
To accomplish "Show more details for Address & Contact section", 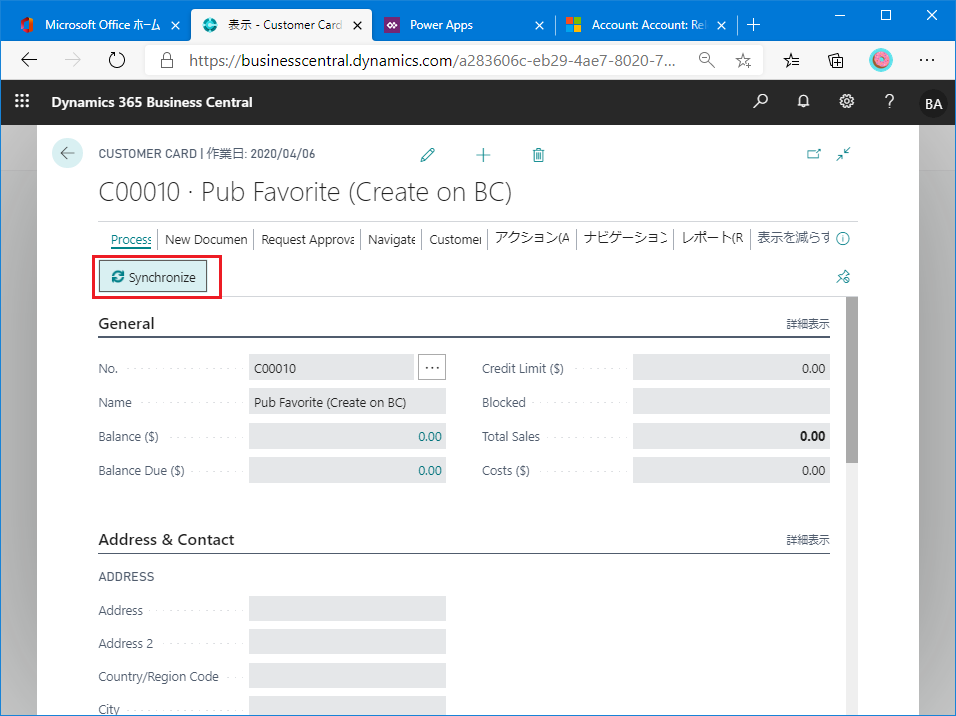I will click(x=808, y=540).
